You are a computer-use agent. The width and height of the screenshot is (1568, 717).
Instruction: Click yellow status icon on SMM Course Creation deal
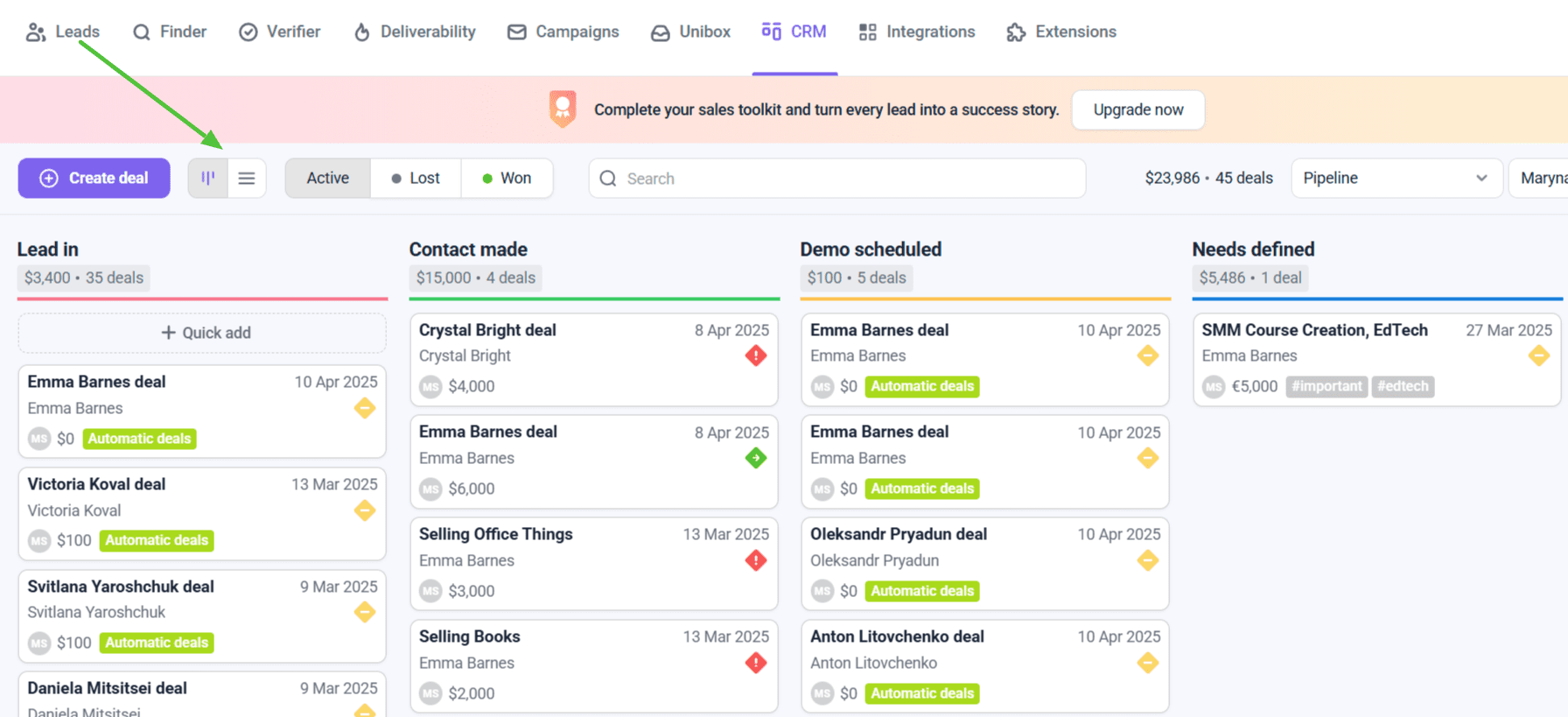[x=1538, y=356]
